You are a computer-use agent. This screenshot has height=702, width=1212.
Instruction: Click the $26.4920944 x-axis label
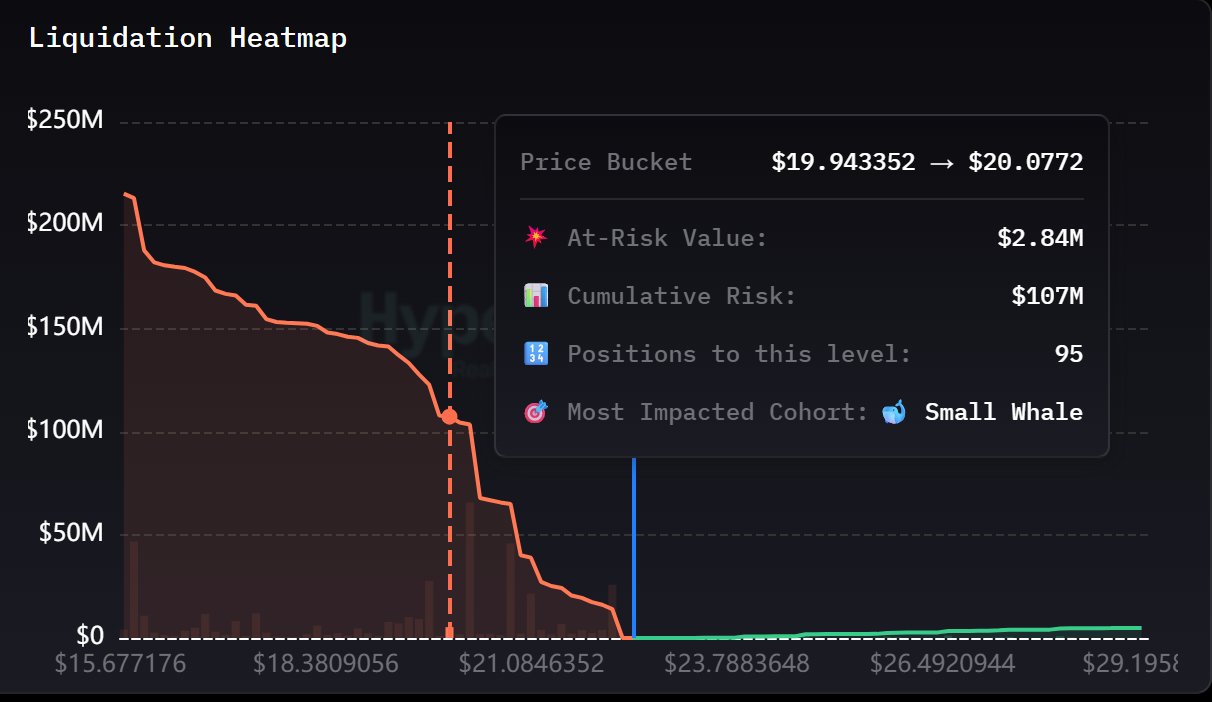pos(942,664)
